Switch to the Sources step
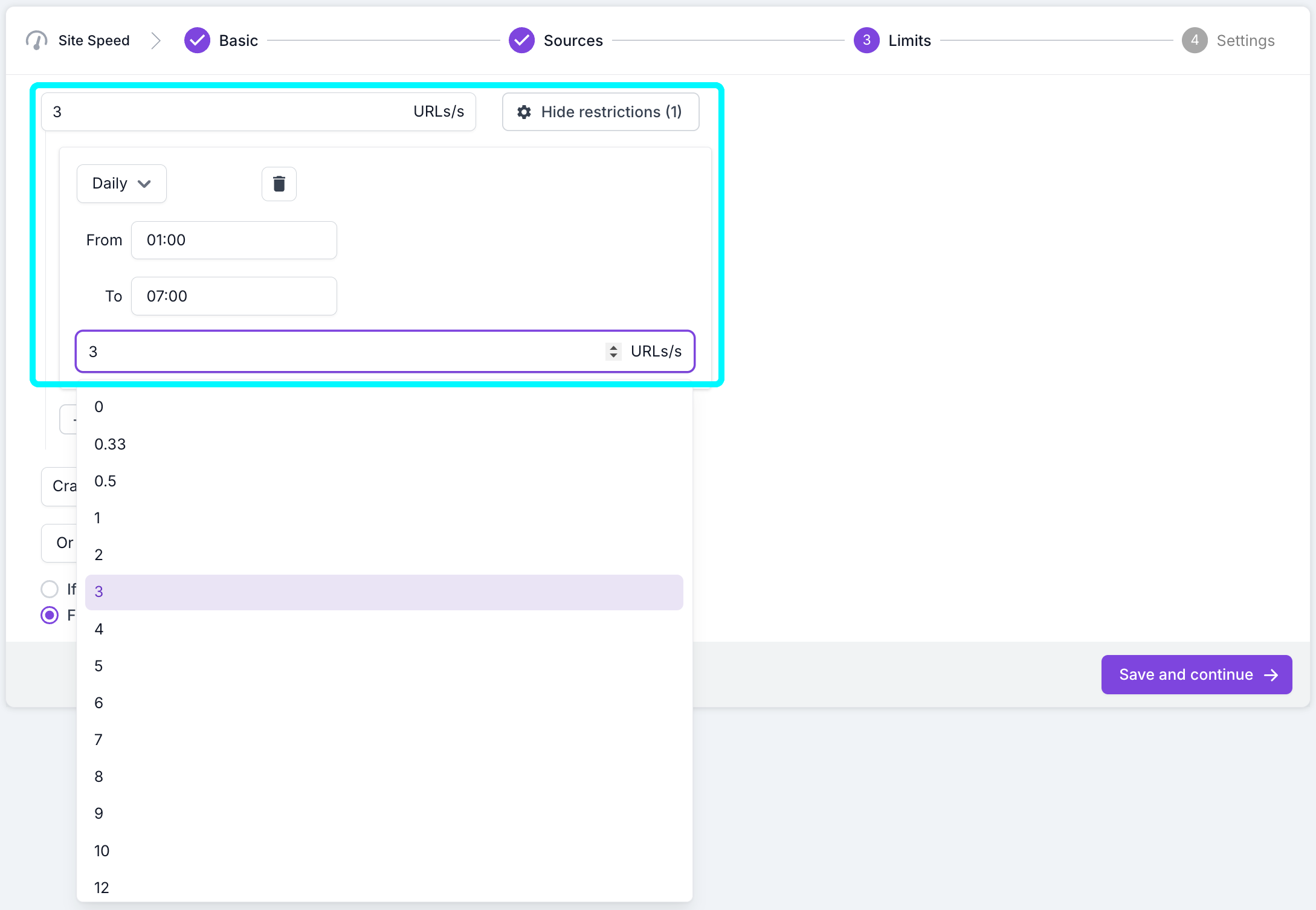 pyautogui.click(x=572, y=40)
